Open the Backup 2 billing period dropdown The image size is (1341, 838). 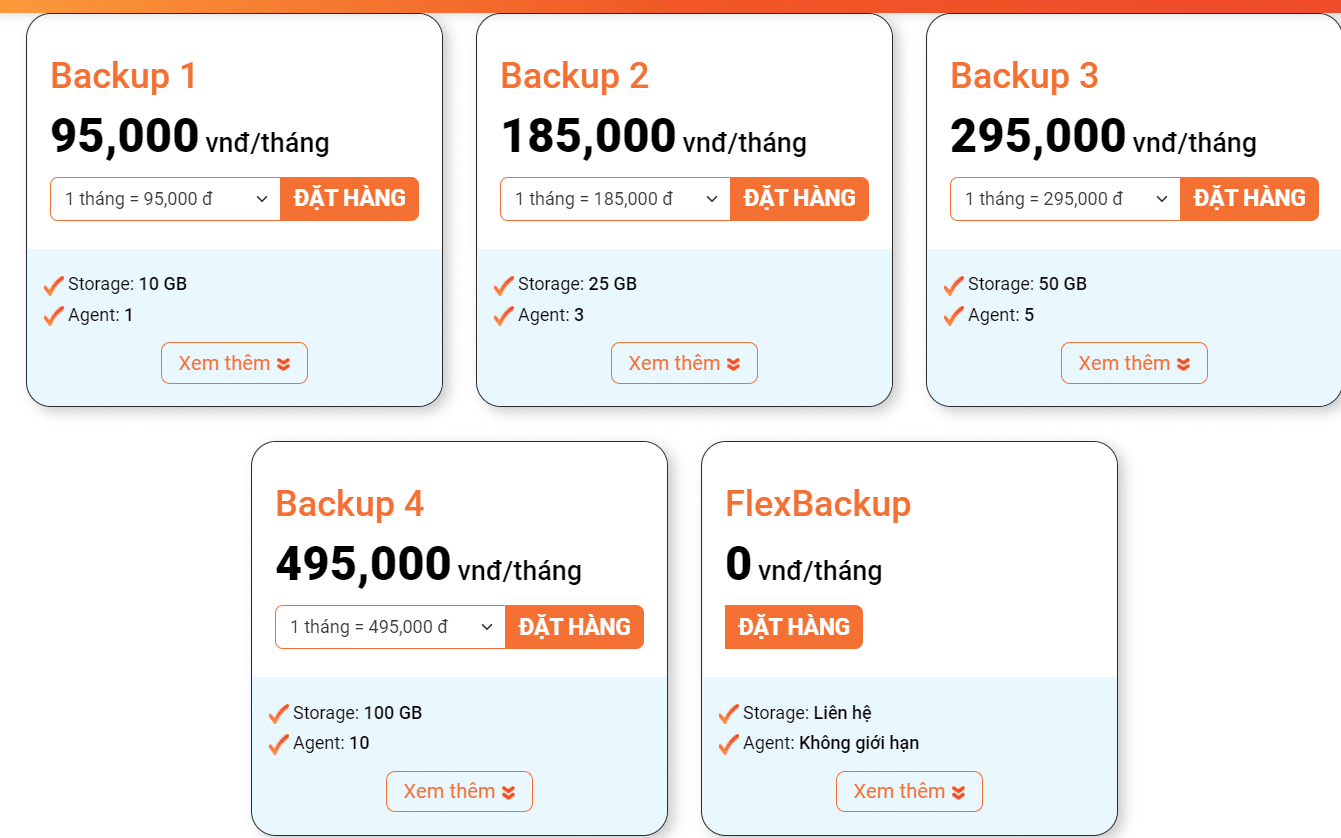point(616,199)
